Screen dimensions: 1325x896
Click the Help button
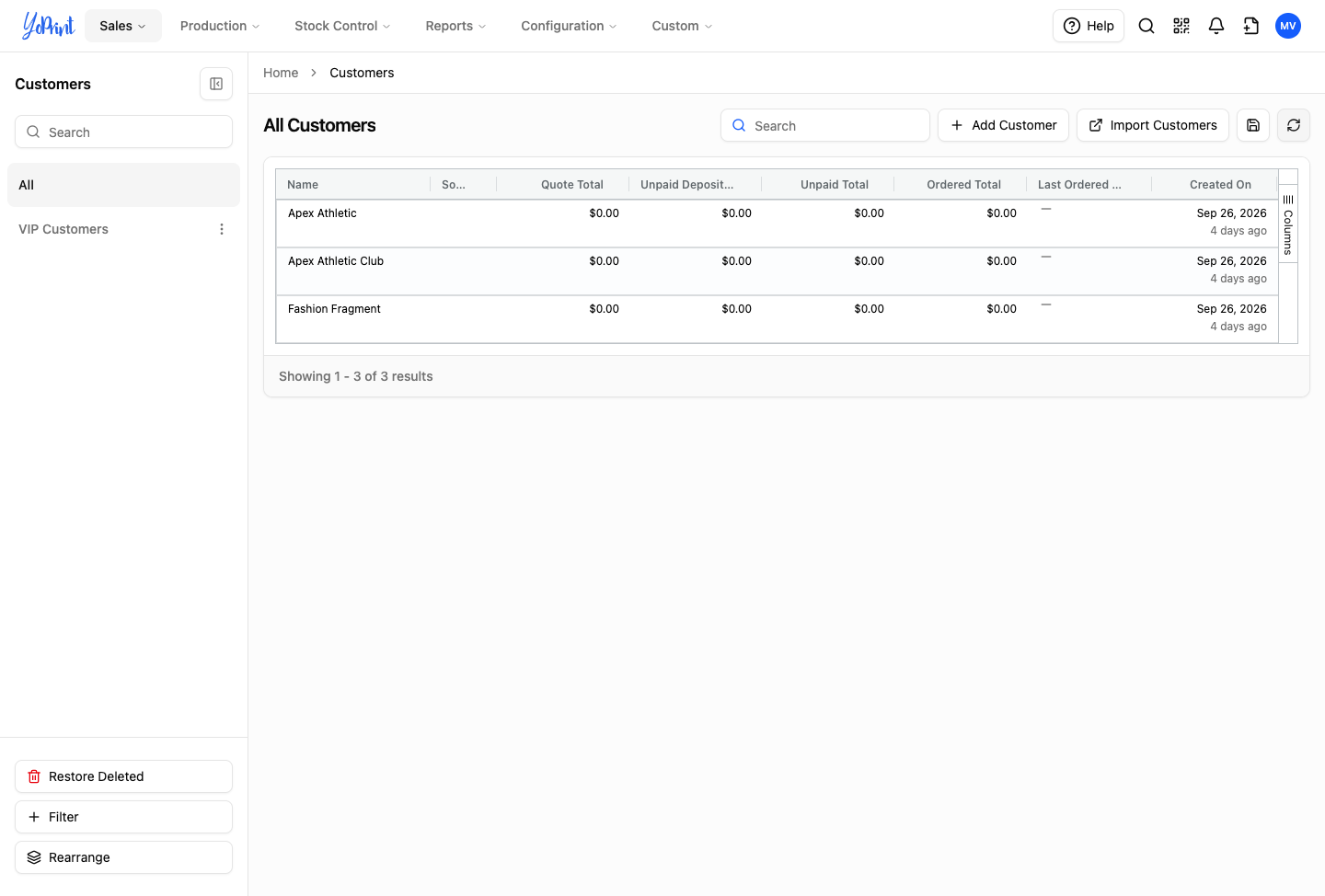pyautogui.click(x=1089, y=26)
